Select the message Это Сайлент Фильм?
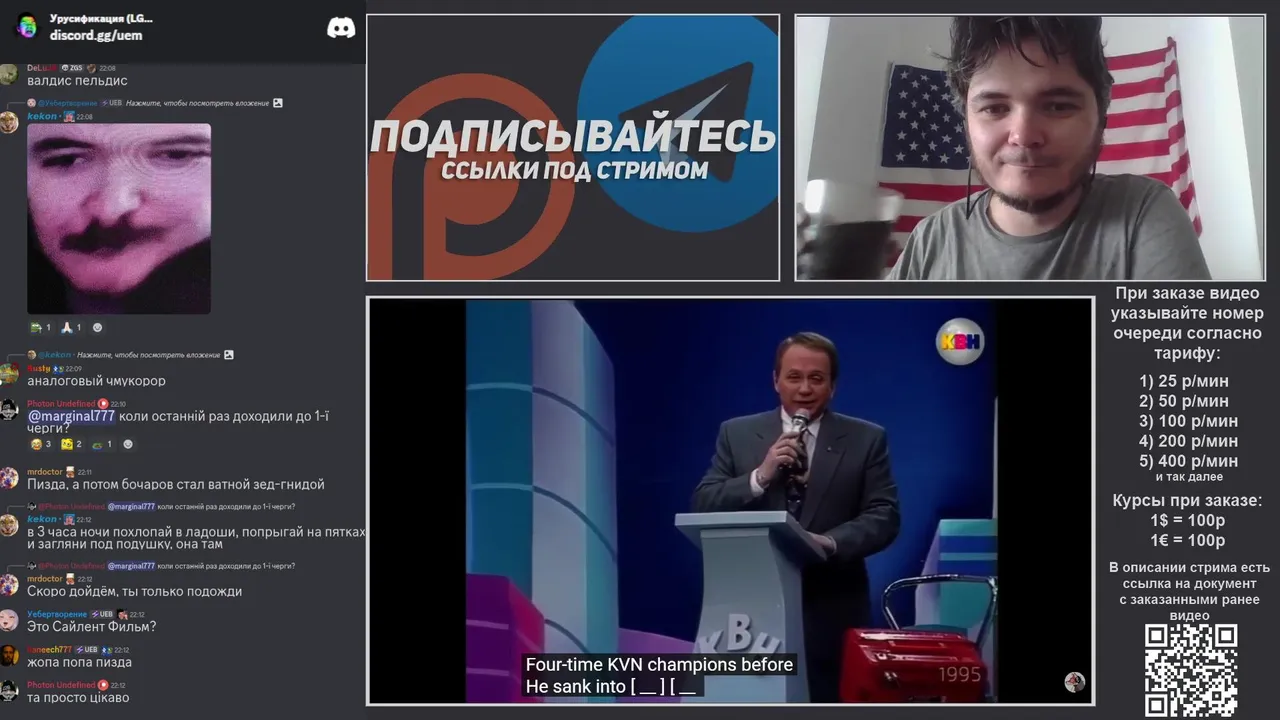This screenshot has height=720, width=1280. point(91,627)
